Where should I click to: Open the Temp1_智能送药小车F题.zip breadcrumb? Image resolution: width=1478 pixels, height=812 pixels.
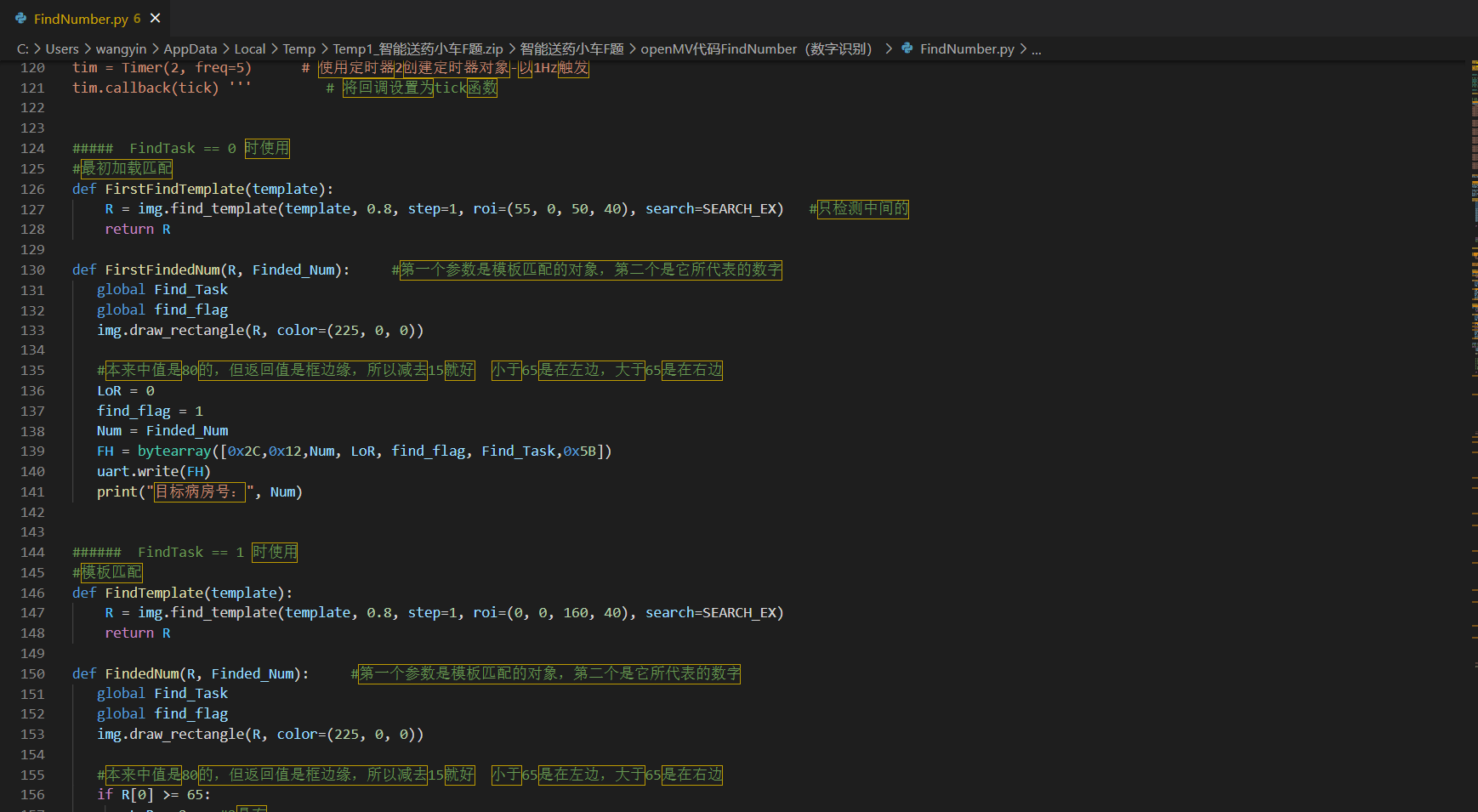(418, 48)
